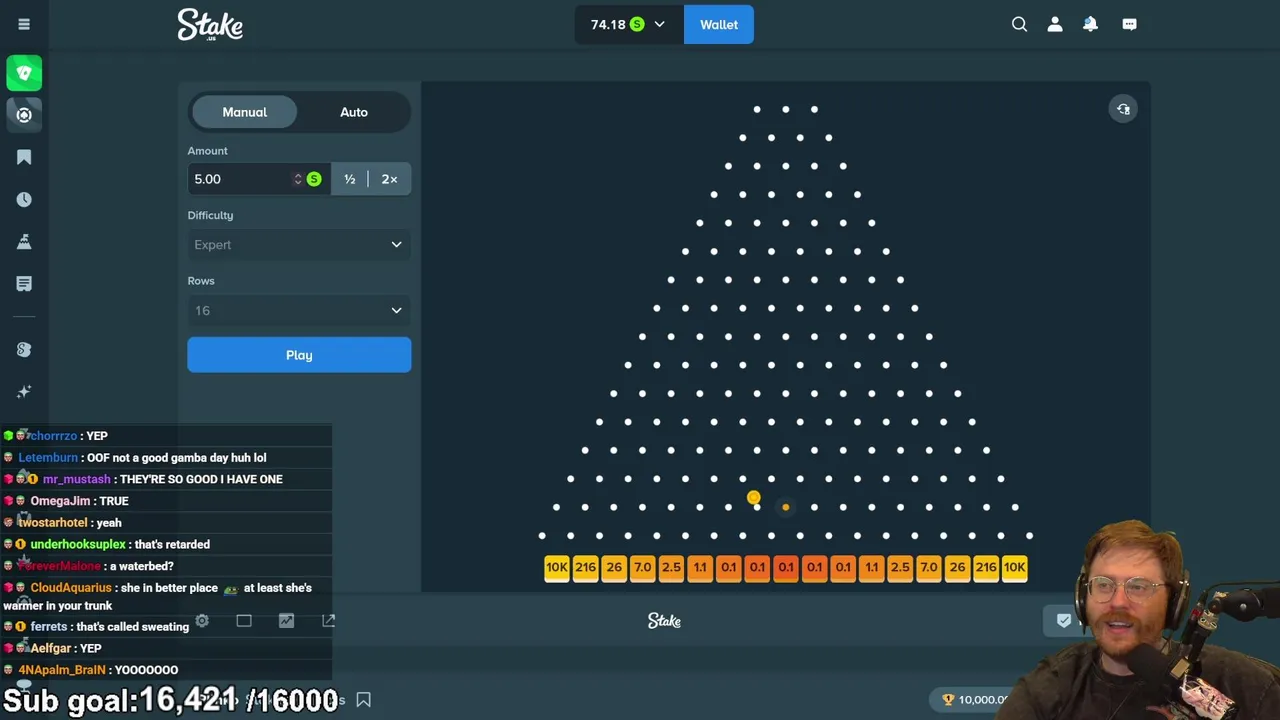The width and height of the screenshot is (1280, 720).
Task: Adjust amount with the up-down stepper arrows
Action: (x=297, y=179)
